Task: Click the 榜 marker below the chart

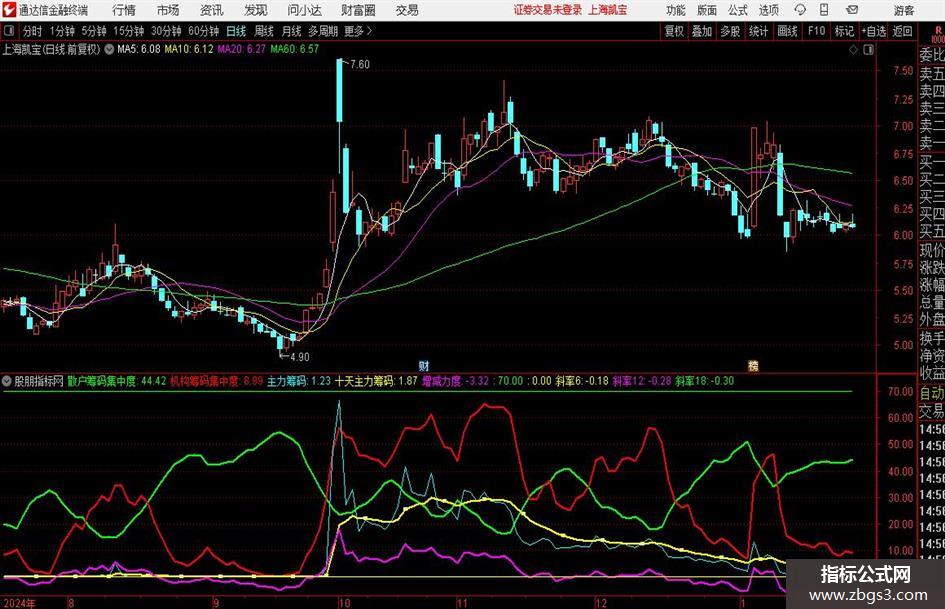Action: coord(753,365)
